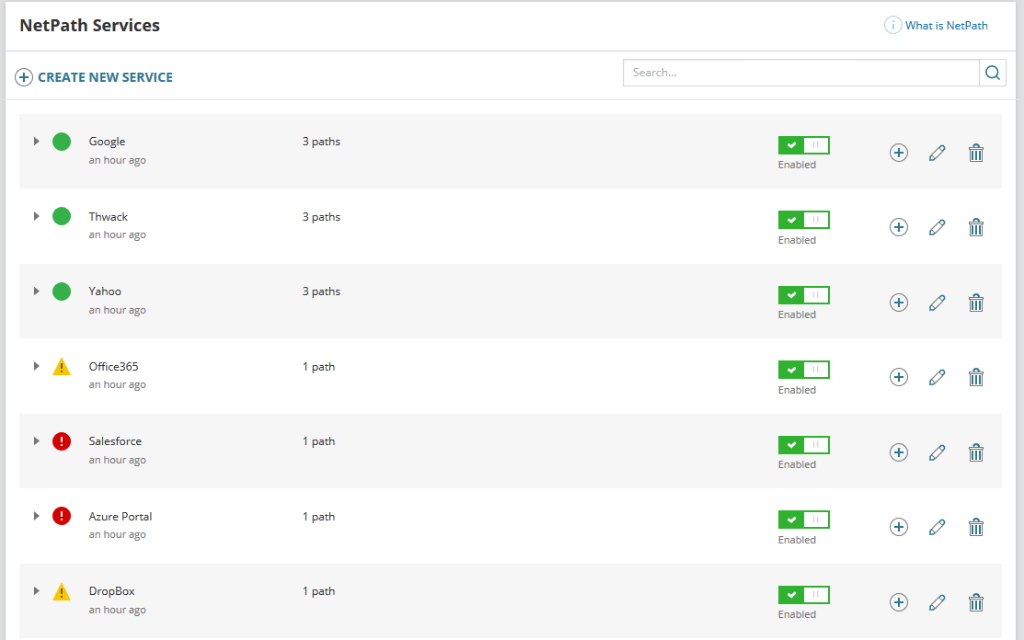The height and width of the screenshot is (640, 1024).
Task: Delete the Yahoo service using trash icon
Action: click(976, 302)
